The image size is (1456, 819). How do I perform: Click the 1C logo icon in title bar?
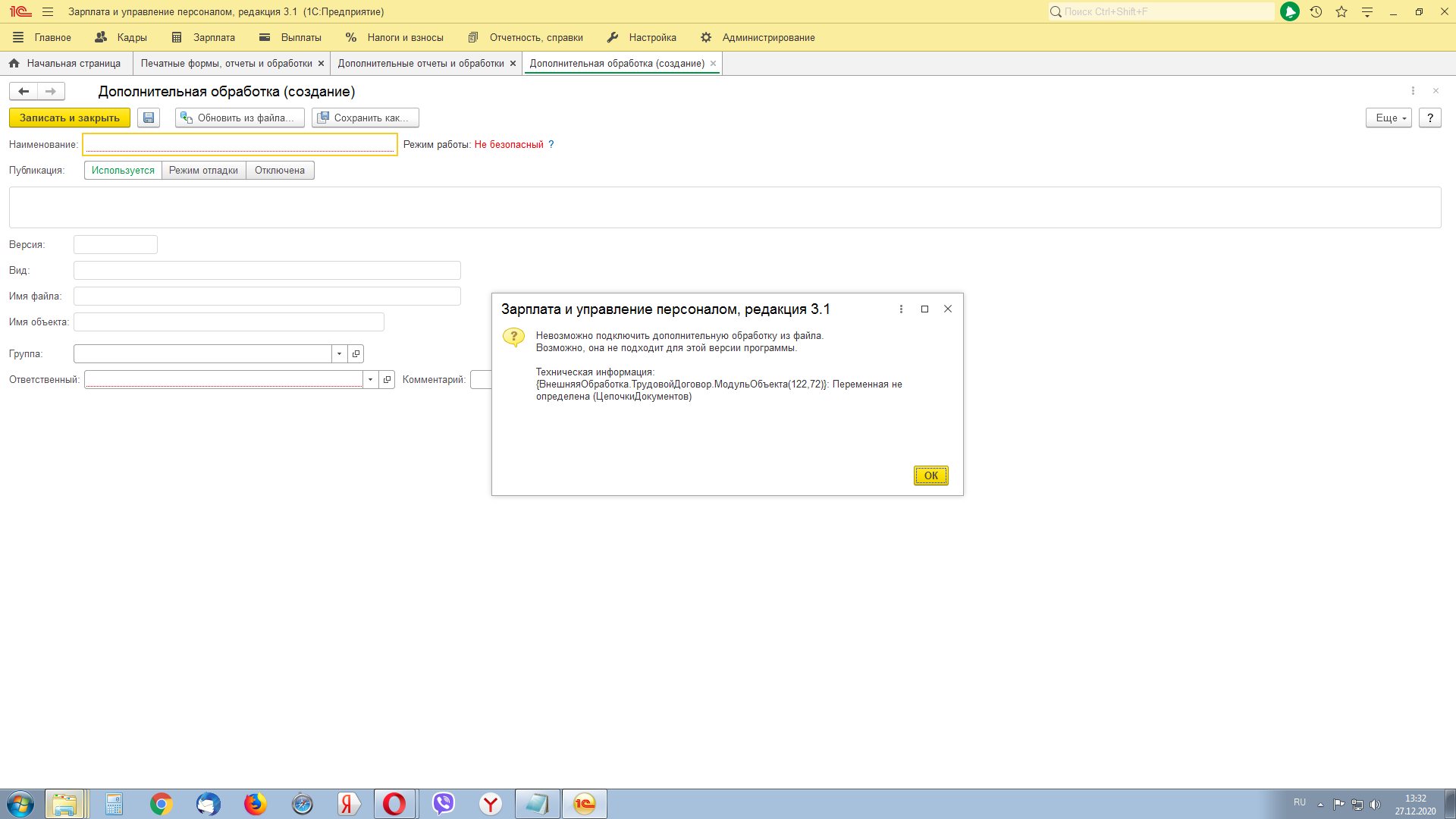coord(20,11)
